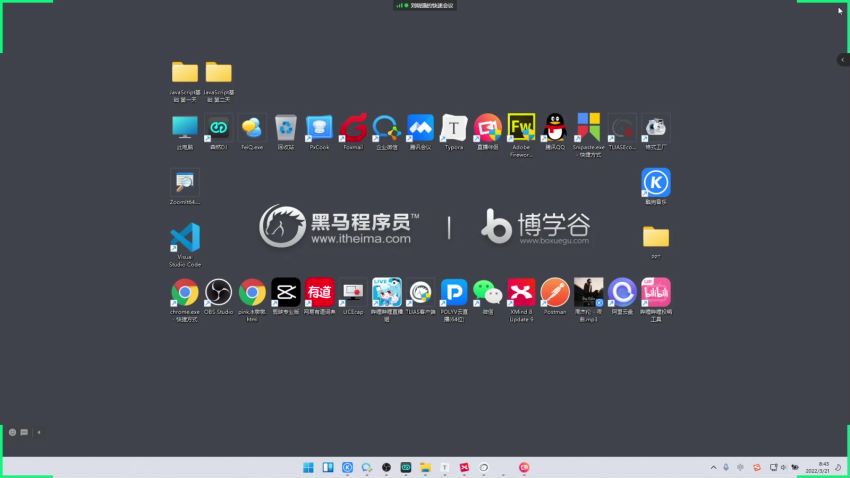Open the first JavaScript folder on the desktop
Screen dimensions: 850x478
[185, 73]
